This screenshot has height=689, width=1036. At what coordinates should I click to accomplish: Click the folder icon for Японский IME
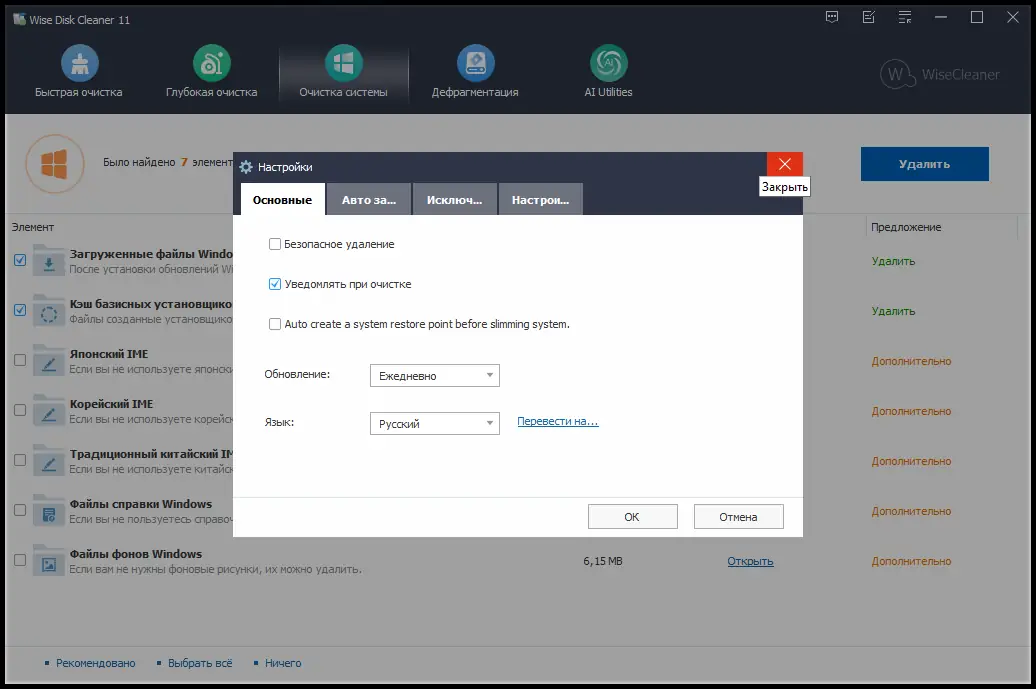pyautogui.click(x=49, y=360)
